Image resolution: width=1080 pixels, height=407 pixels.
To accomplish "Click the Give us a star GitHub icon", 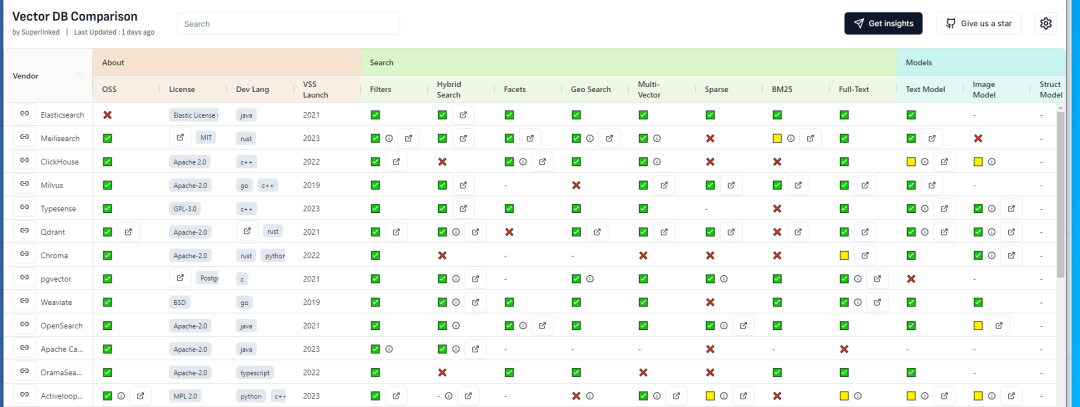I will [x=951, y=23].
